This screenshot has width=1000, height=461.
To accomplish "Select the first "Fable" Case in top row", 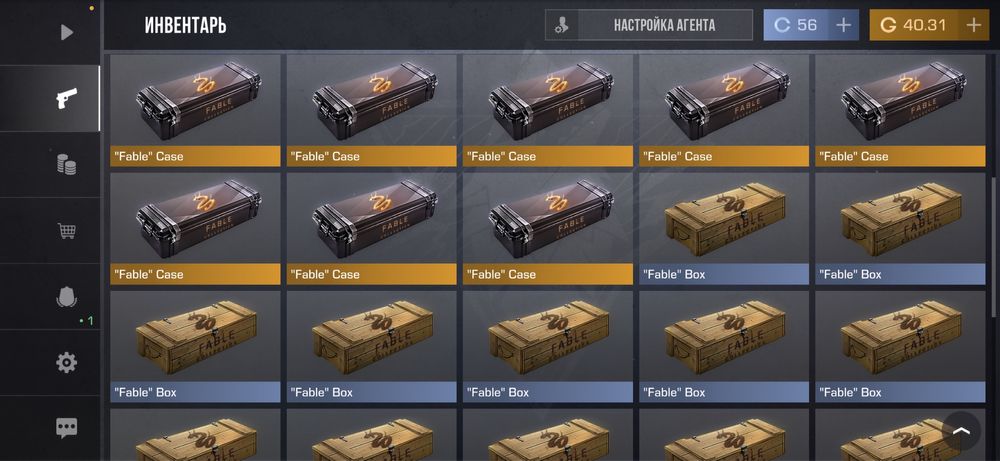I will (x=195, y=110).
